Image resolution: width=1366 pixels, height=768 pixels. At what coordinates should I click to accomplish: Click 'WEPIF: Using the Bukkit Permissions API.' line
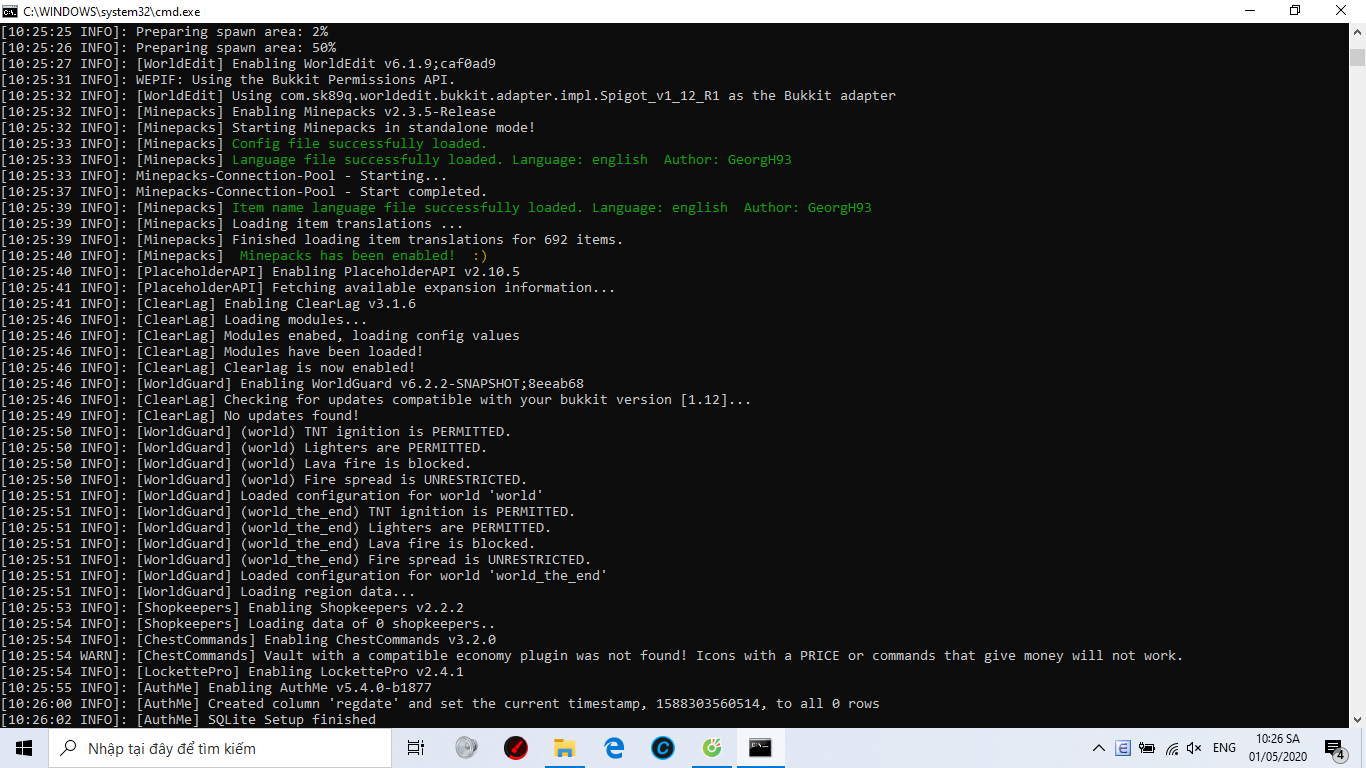(x=228, y=80)
